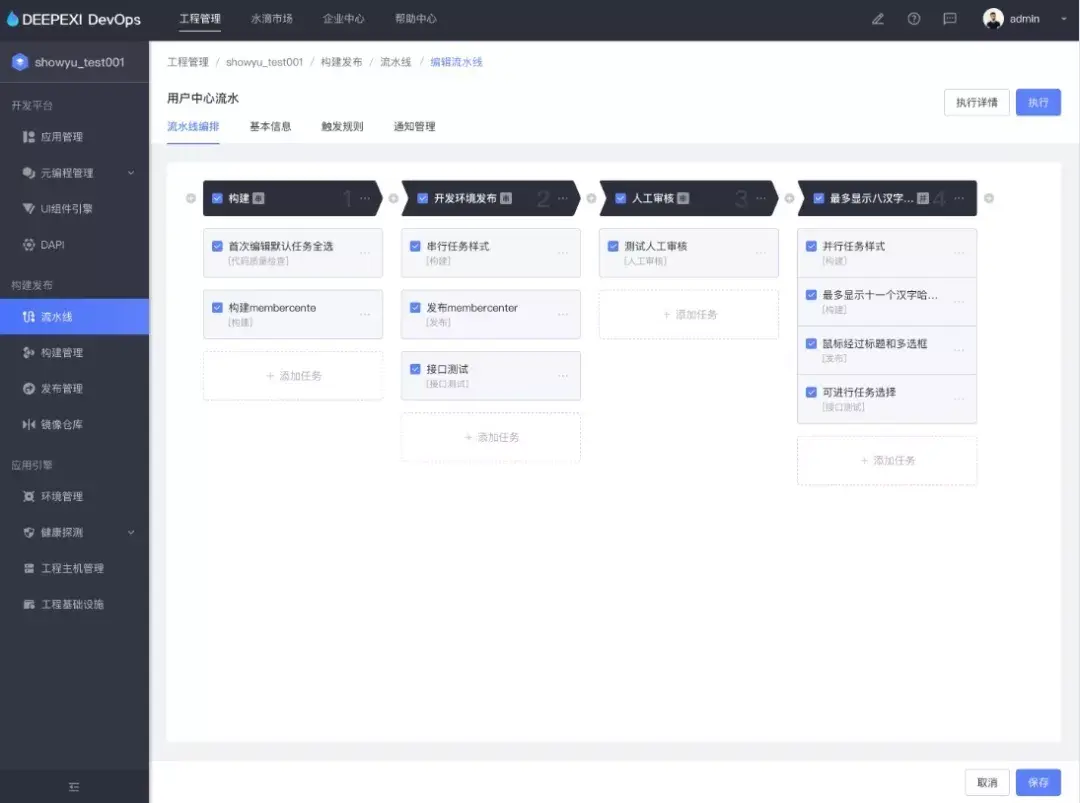Click the DAPI sidebar icon
1080x803 pixels.
click(x=28, y=244)
